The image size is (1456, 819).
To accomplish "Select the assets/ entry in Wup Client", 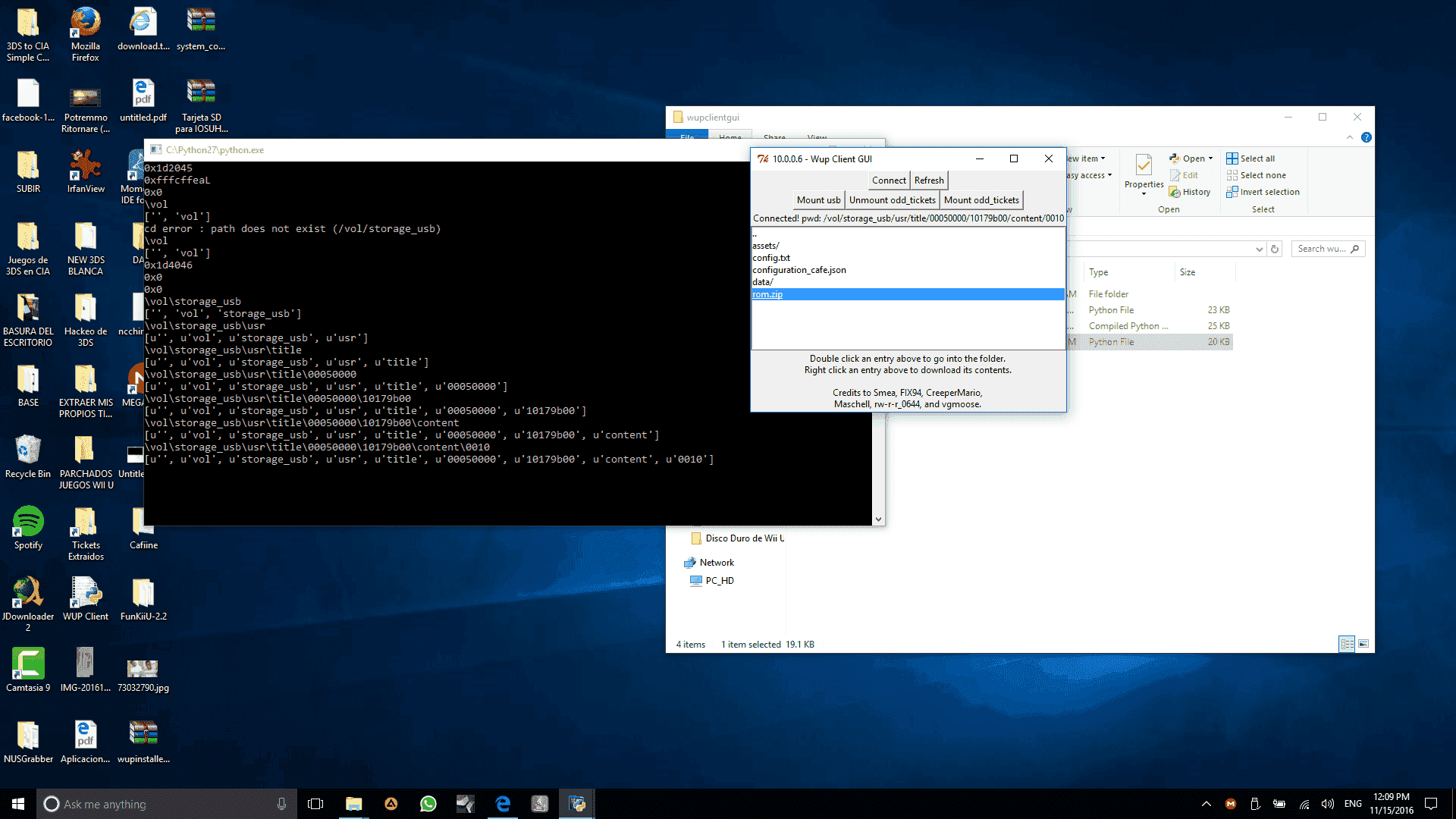I will pyautogui.click(x=908, y=246).
